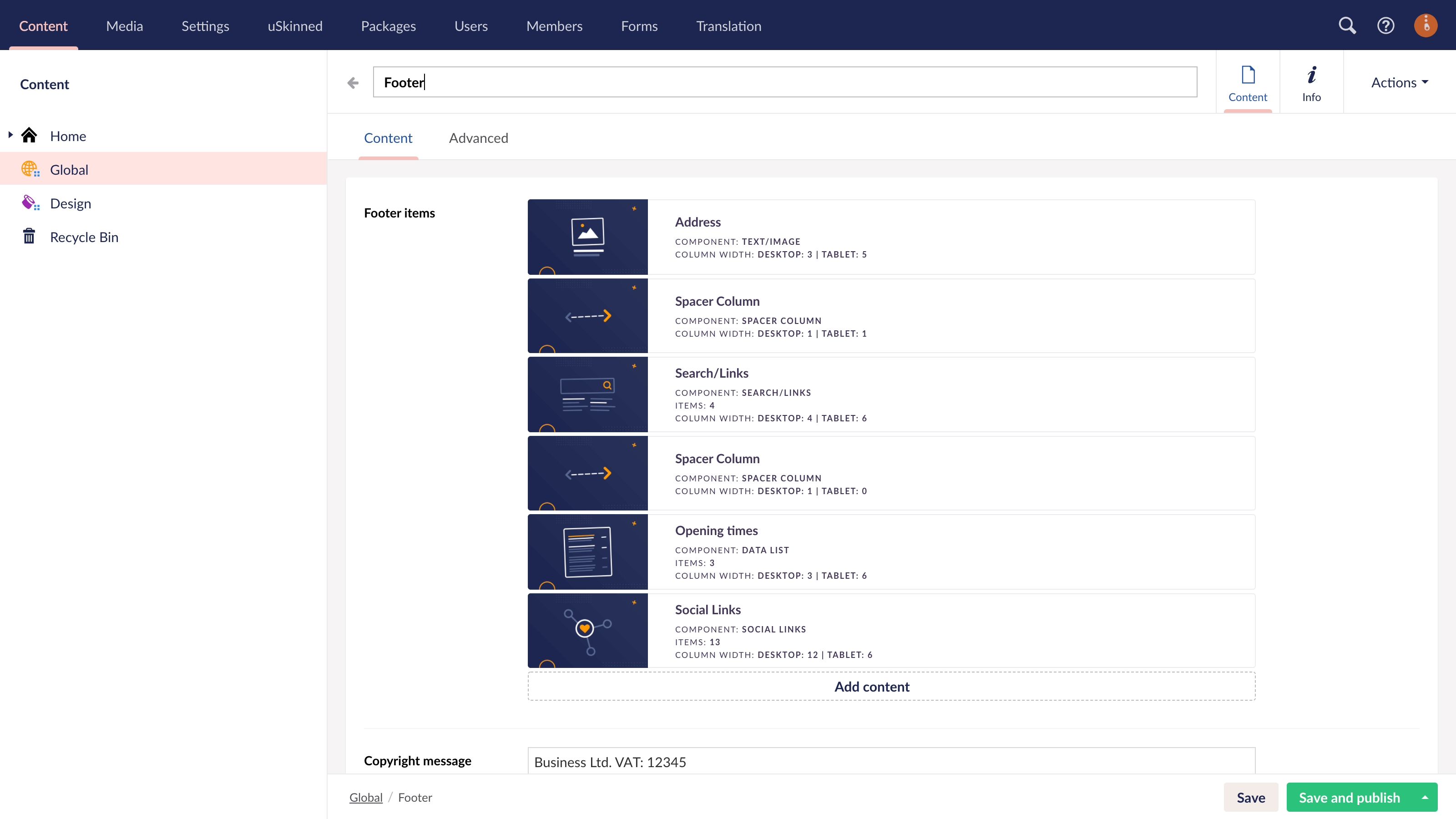Open the search magnifier icon

click(x=1347, y=25)
